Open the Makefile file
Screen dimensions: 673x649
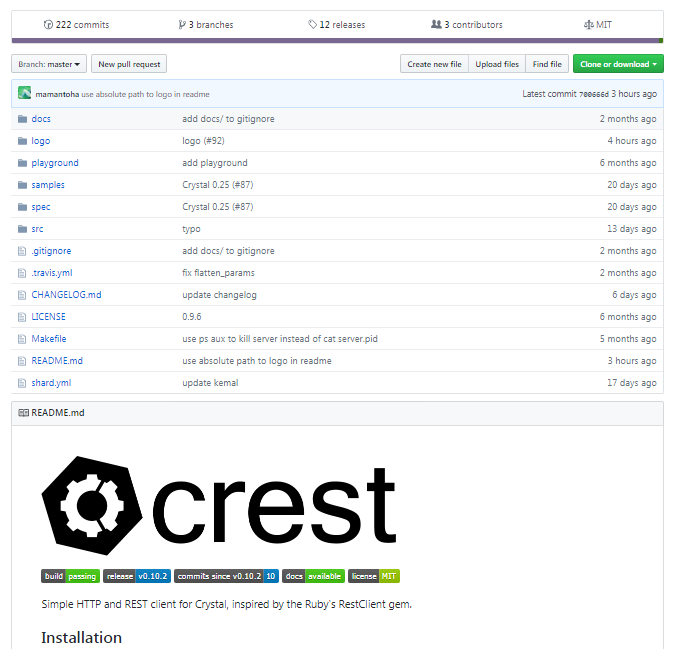click(49, 339)
